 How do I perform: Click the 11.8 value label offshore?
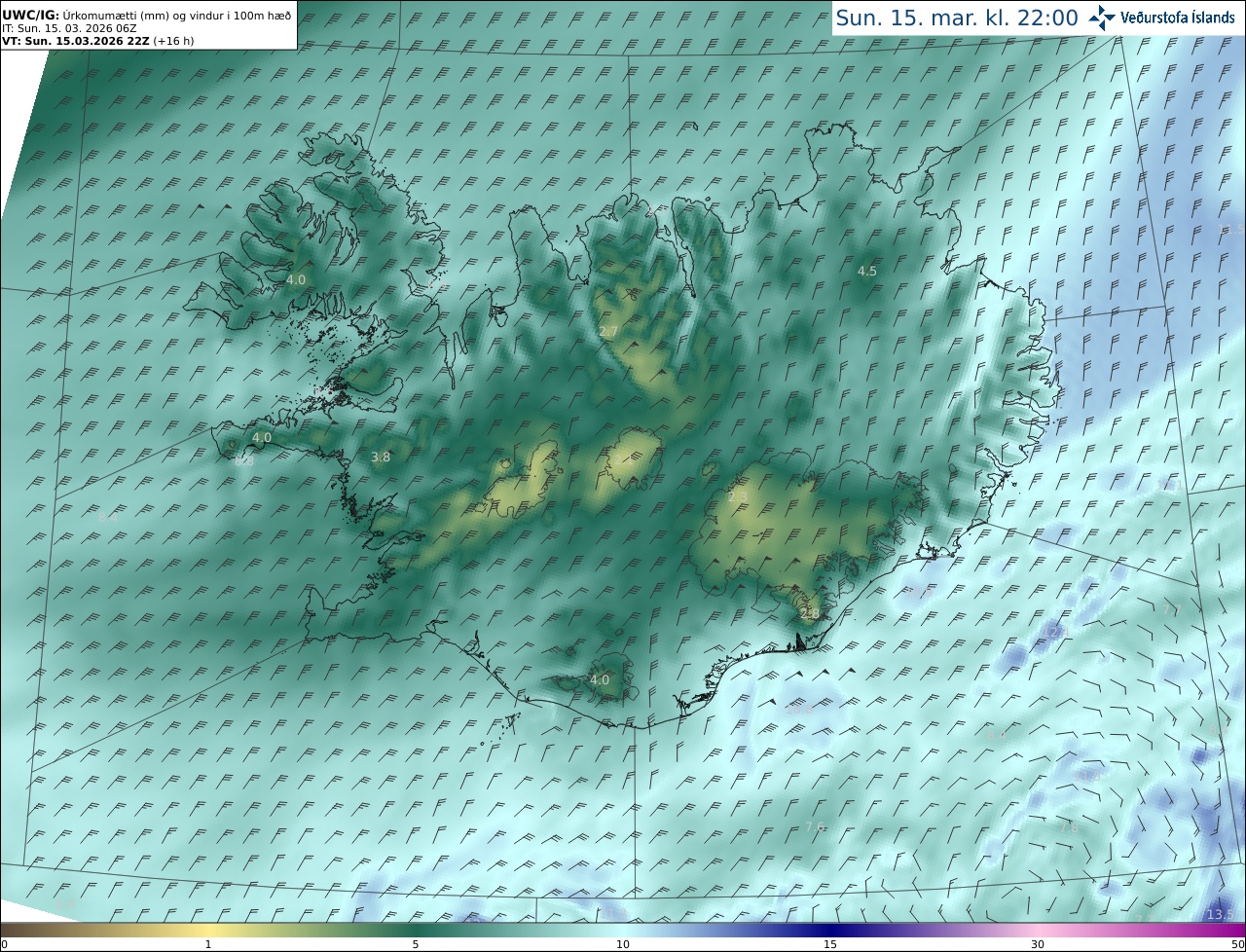pos(1086,776)
